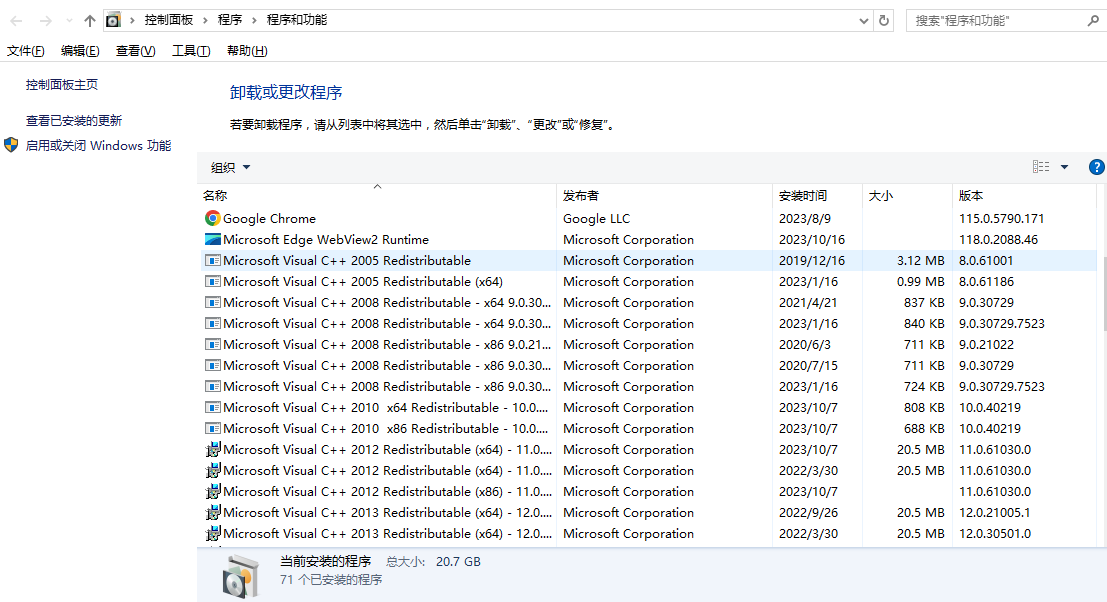
Task: Go up one folder level
Action: point(90,20)
